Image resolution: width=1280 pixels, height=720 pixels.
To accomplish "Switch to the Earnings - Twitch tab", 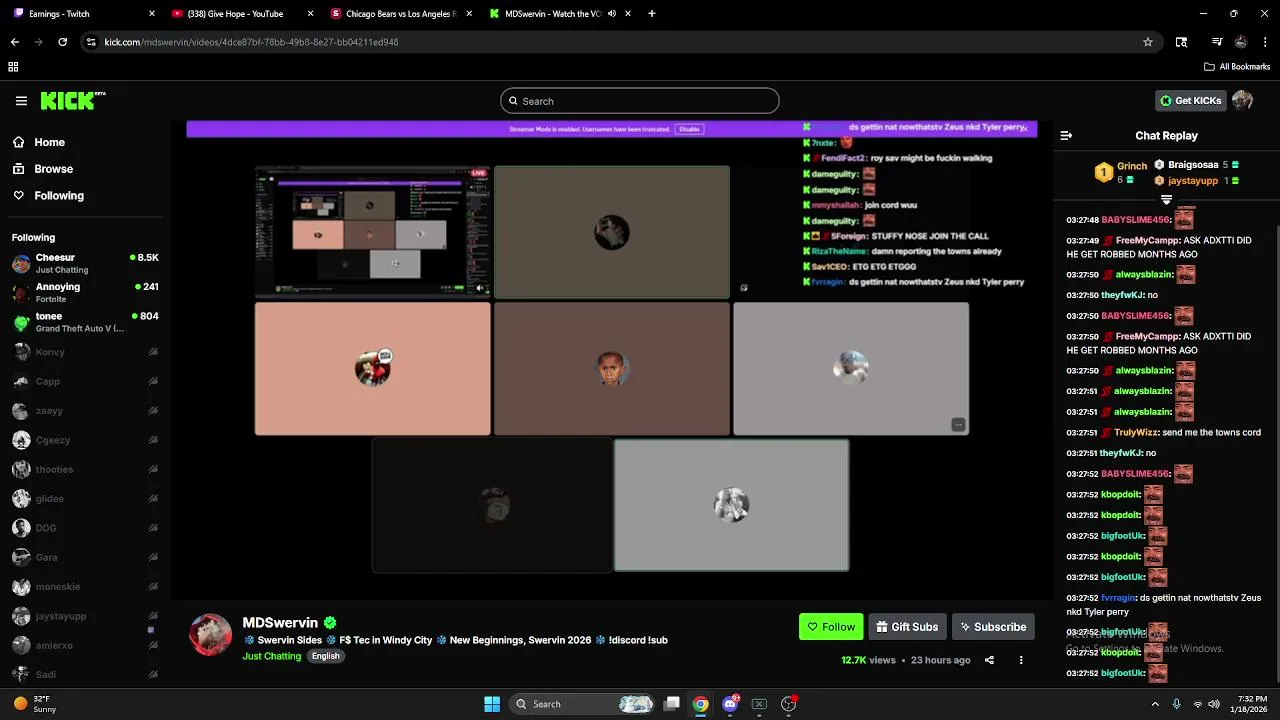I will coord(85,14).
